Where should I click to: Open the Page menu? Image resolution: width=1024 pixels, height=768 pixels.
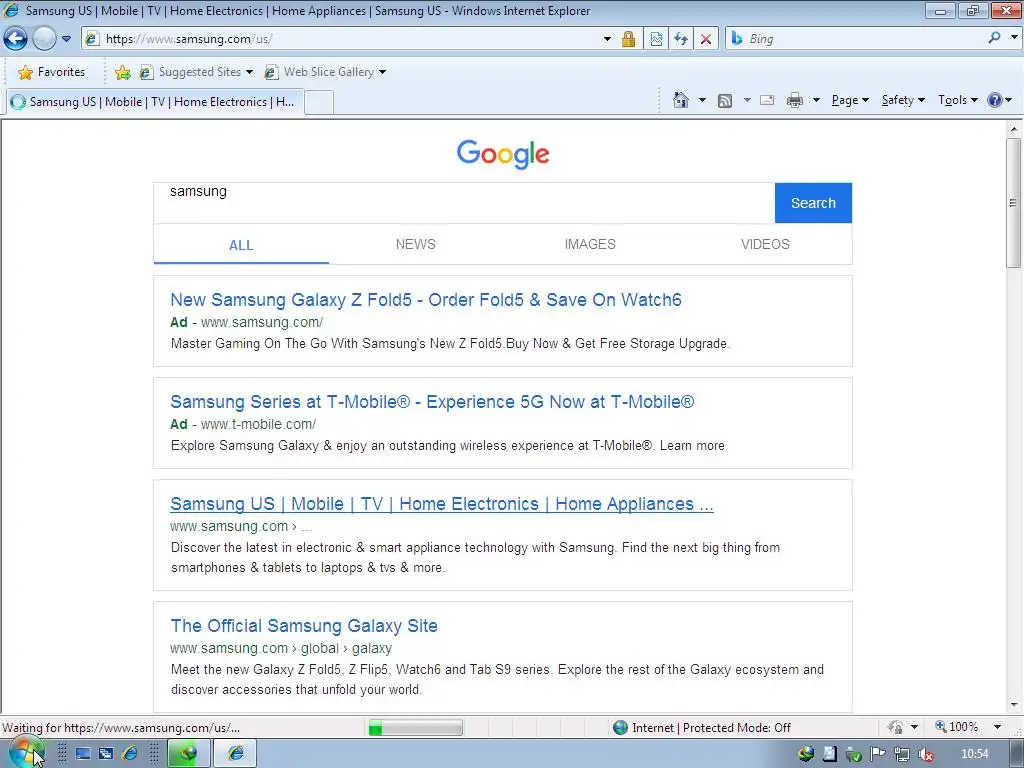pos(850,100)
